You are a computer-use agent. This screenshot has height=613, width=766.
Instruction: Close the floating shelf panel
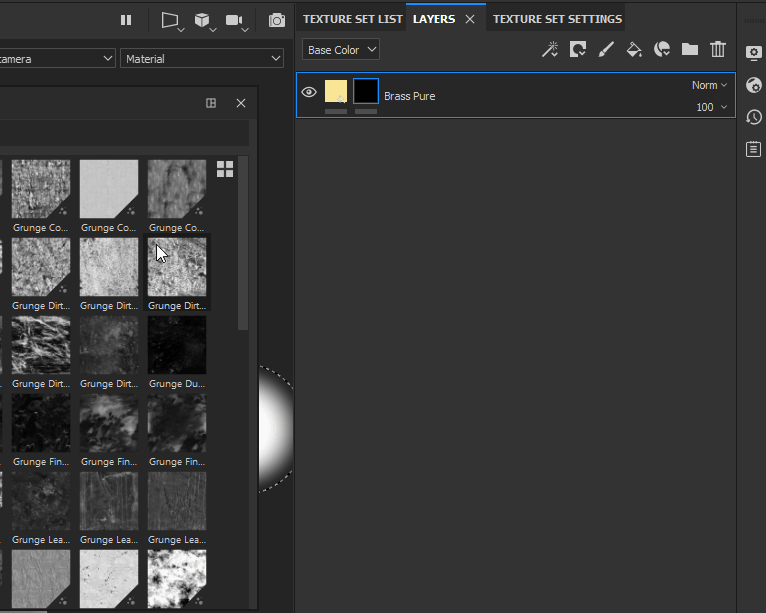tap(241, 103)
